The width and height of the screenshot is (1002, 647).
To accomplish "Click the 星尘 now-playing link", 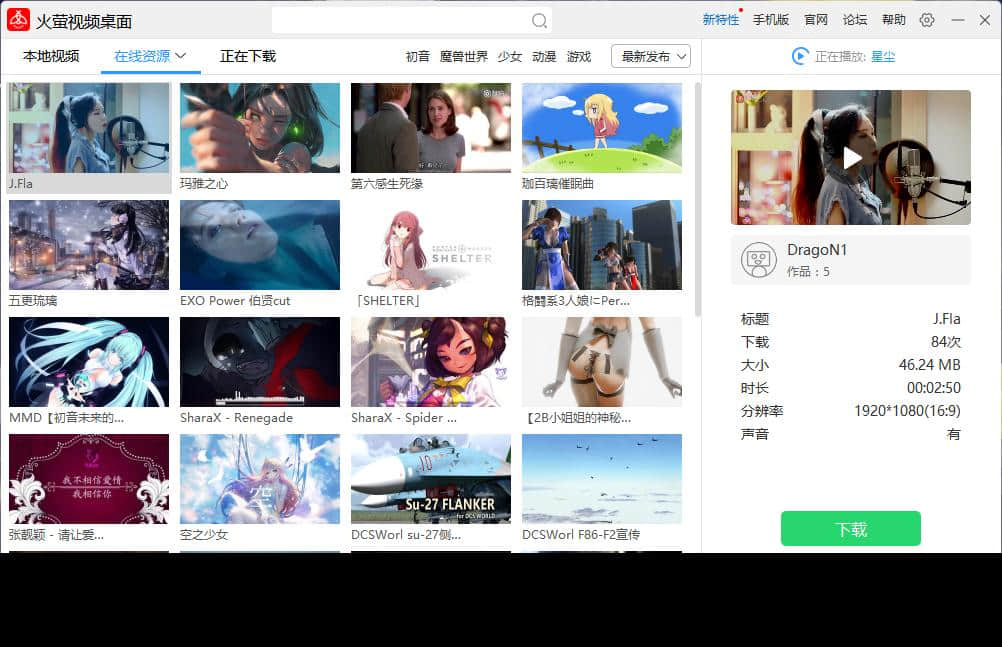I will (x=883, y=56).
